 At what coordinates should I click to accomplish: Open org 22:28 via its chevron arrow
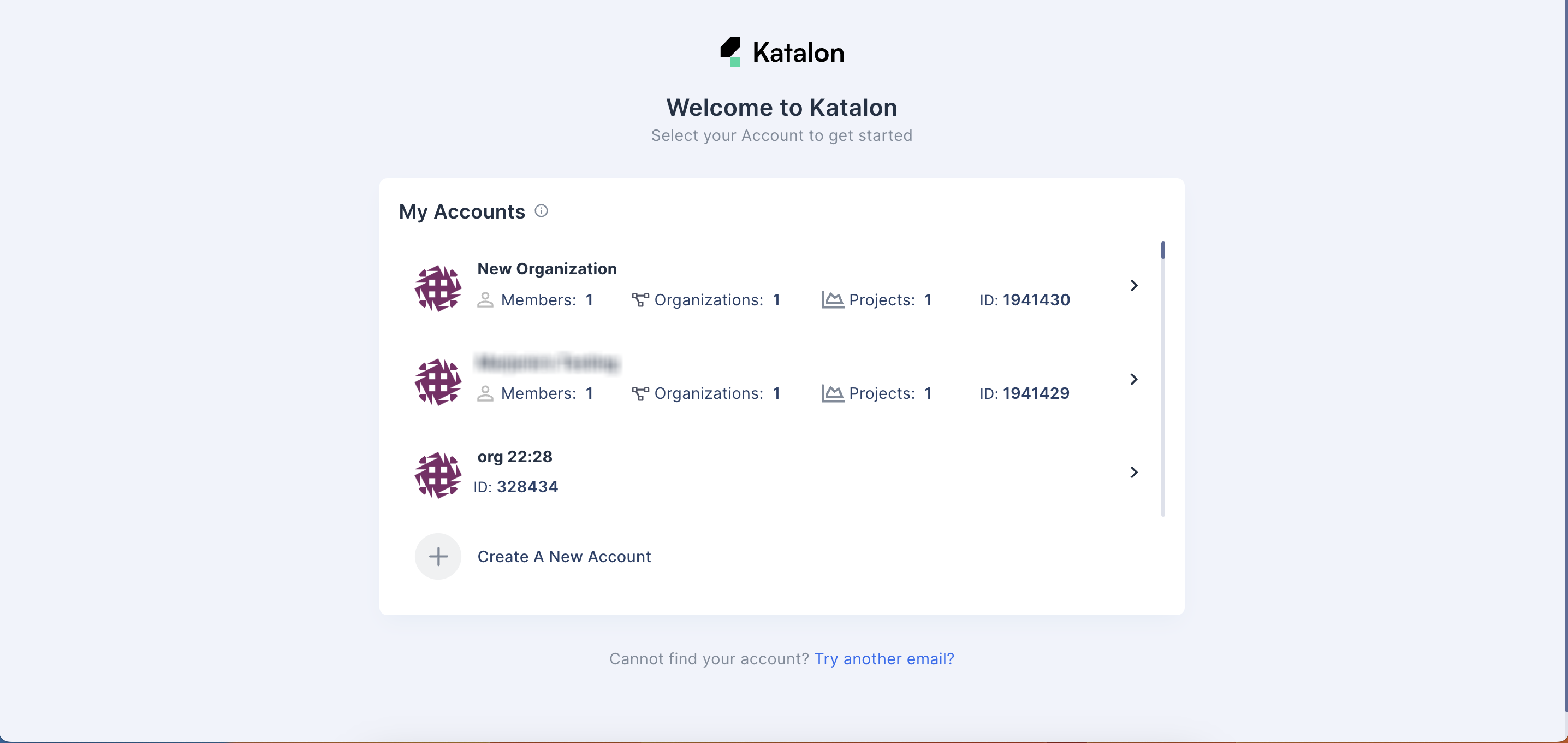(x=1133, y=472)
